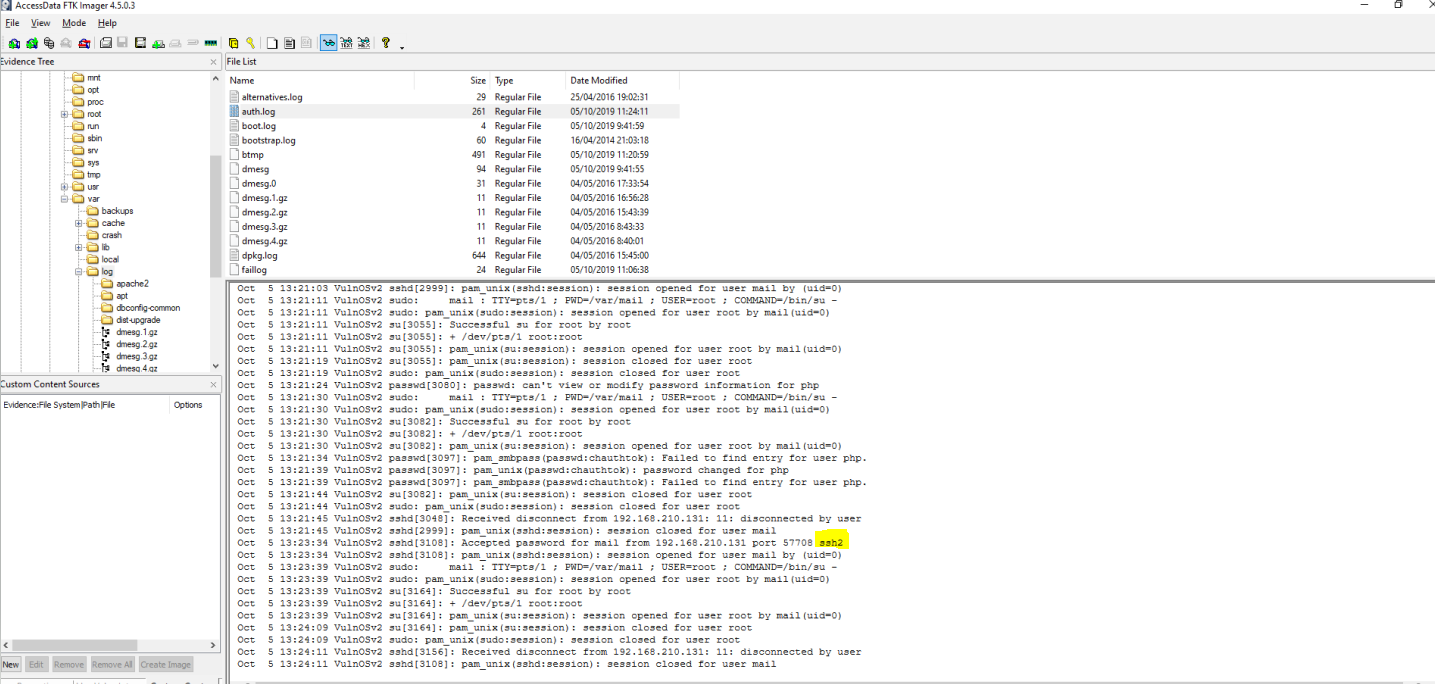This screenshot has width=1435, height=684.
Task: Toggle the view files as Text mode
Action: (x=346, y=43)
